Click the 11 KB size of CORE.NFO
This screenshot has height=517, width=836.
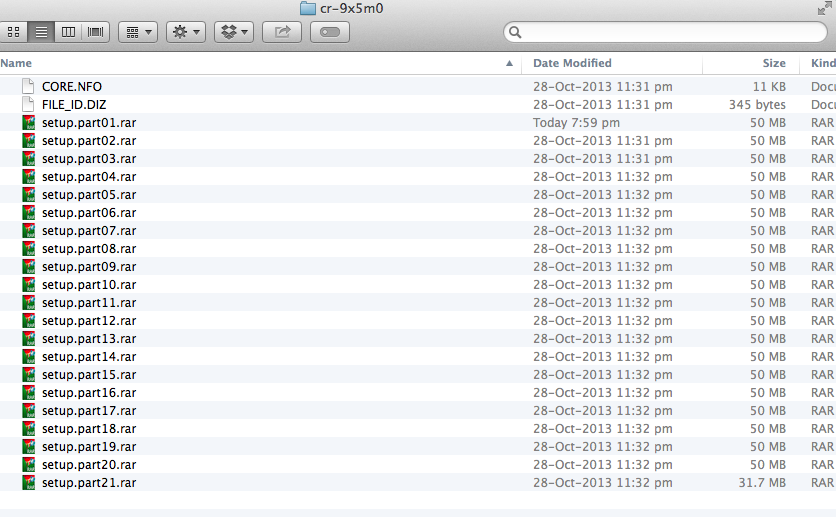(x=769, y=86)
